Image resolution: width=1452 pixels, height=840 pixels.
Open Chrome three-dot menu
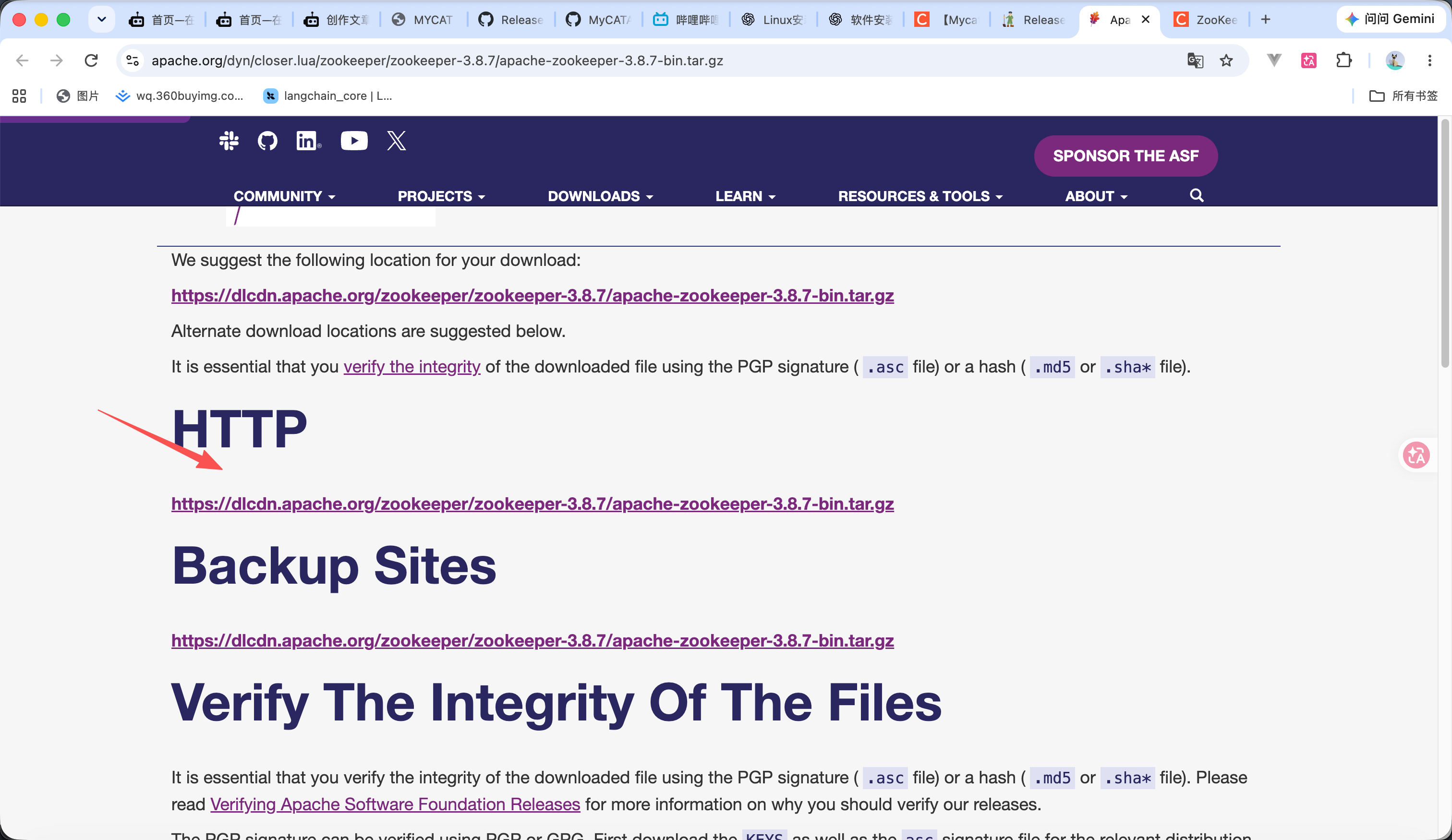click(1429, 60)
